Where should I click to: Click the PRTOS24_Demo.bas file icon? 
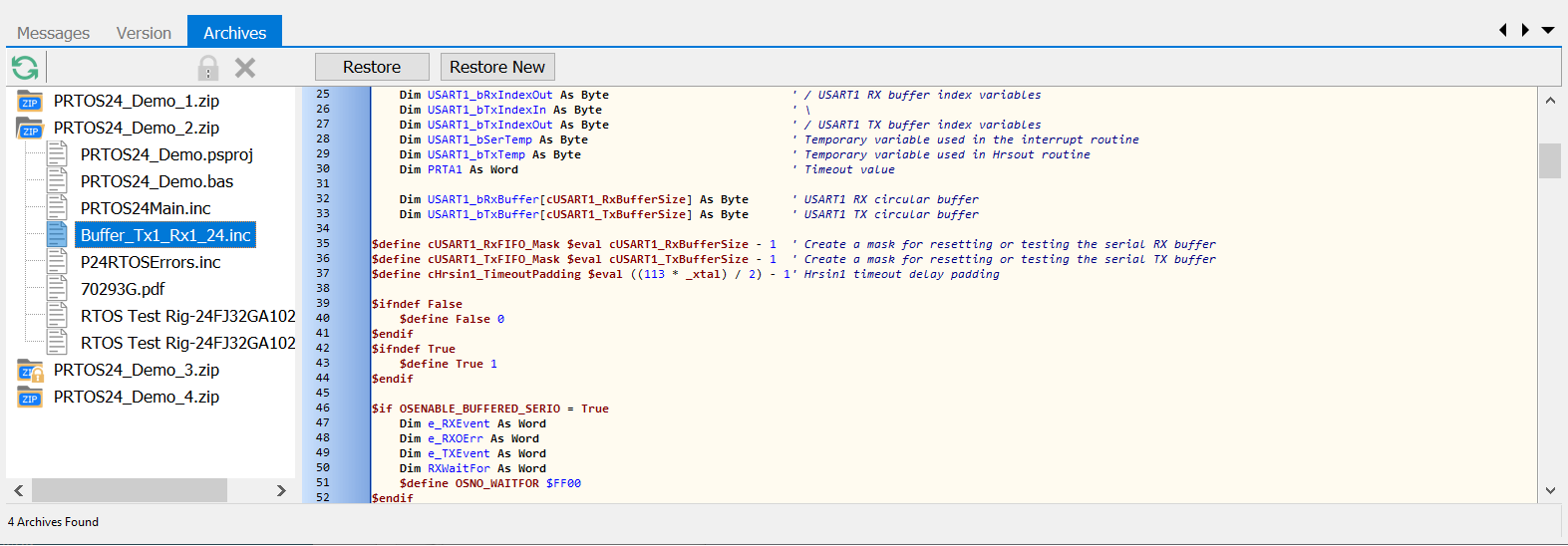58,181
